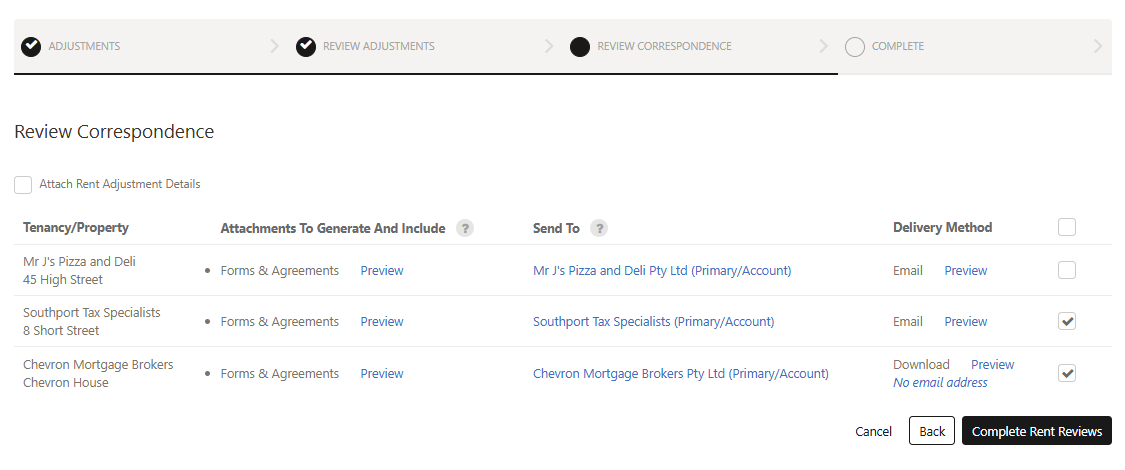The image size is (1125, 470).
Task: Switch to Adjustments step tab
Action: (x=84, y=46)
